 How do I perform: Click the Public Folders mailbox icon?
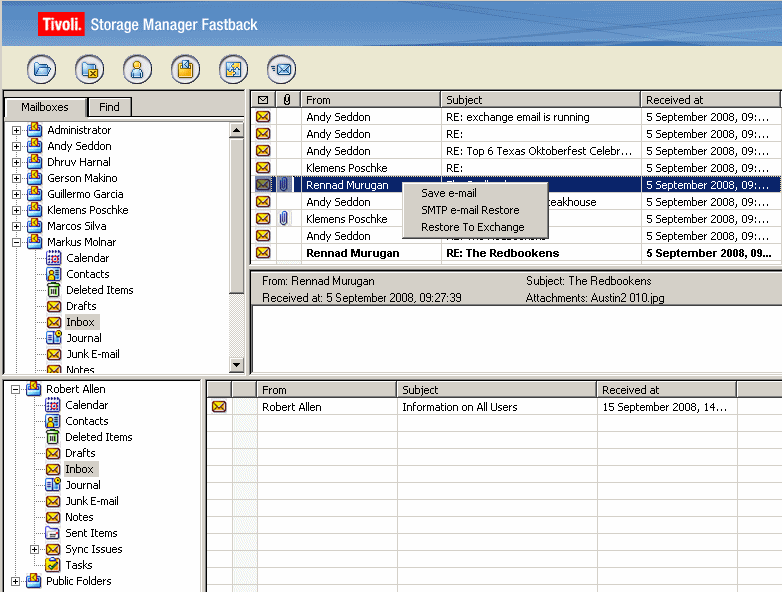pos(33,581)
